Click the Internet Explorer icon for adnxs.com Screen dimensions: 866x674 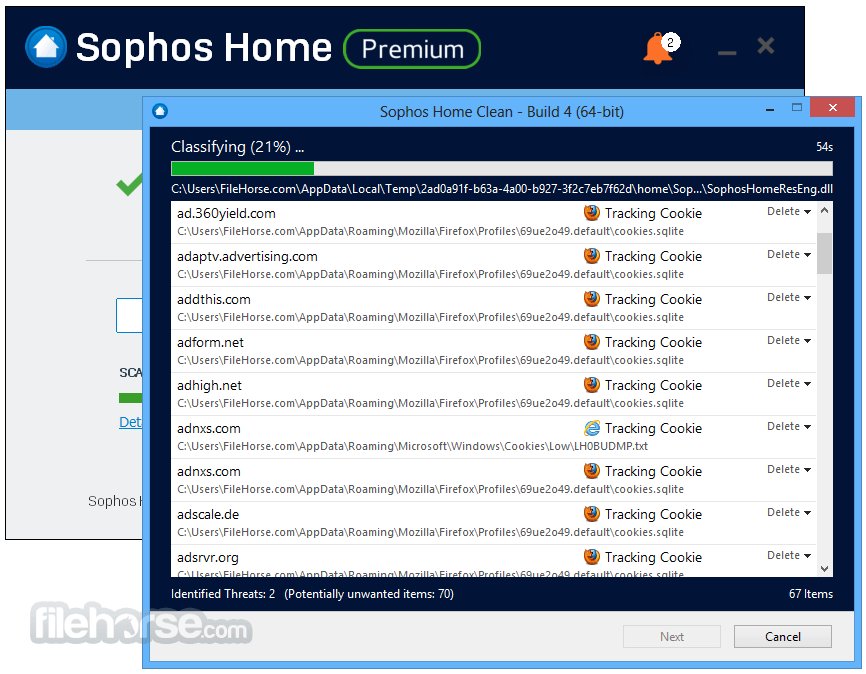(x=592, y=428)
